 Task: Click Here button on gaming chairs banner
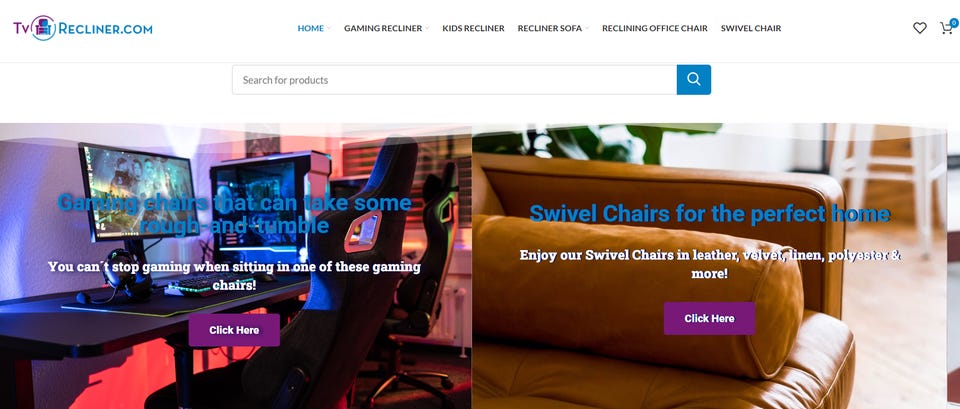(234, 330)
